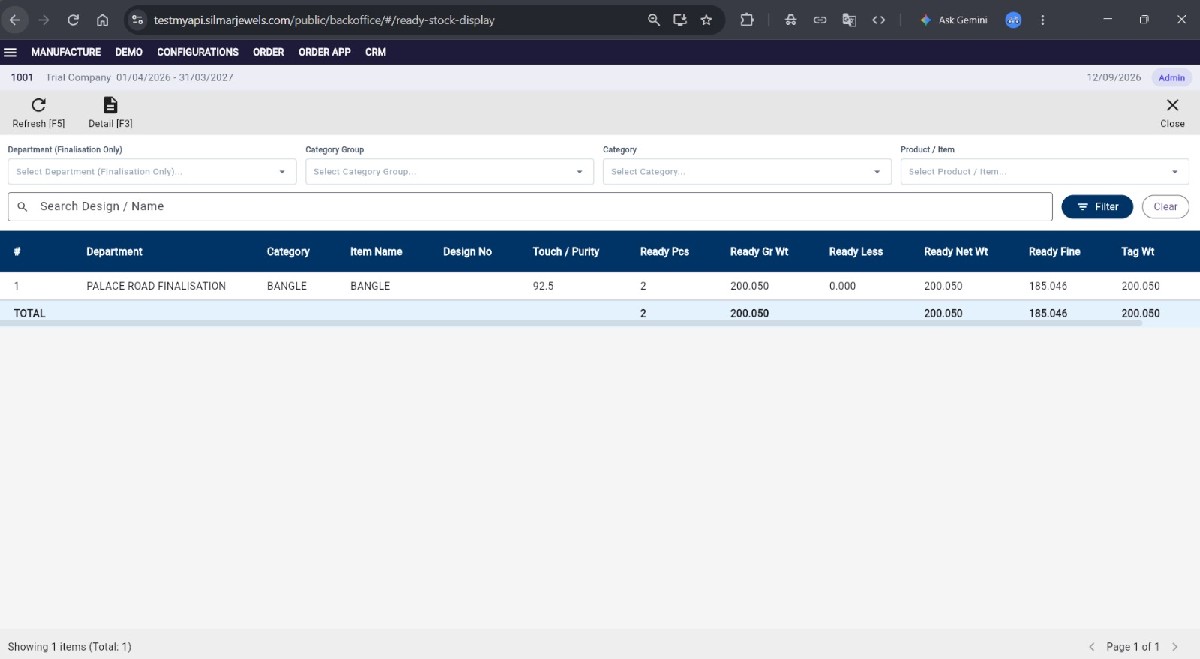Image resolution: width=1200 pixels, height=659 pixels.
Task: Open the Select Category dropdown
Action: (x=746, y=172)
